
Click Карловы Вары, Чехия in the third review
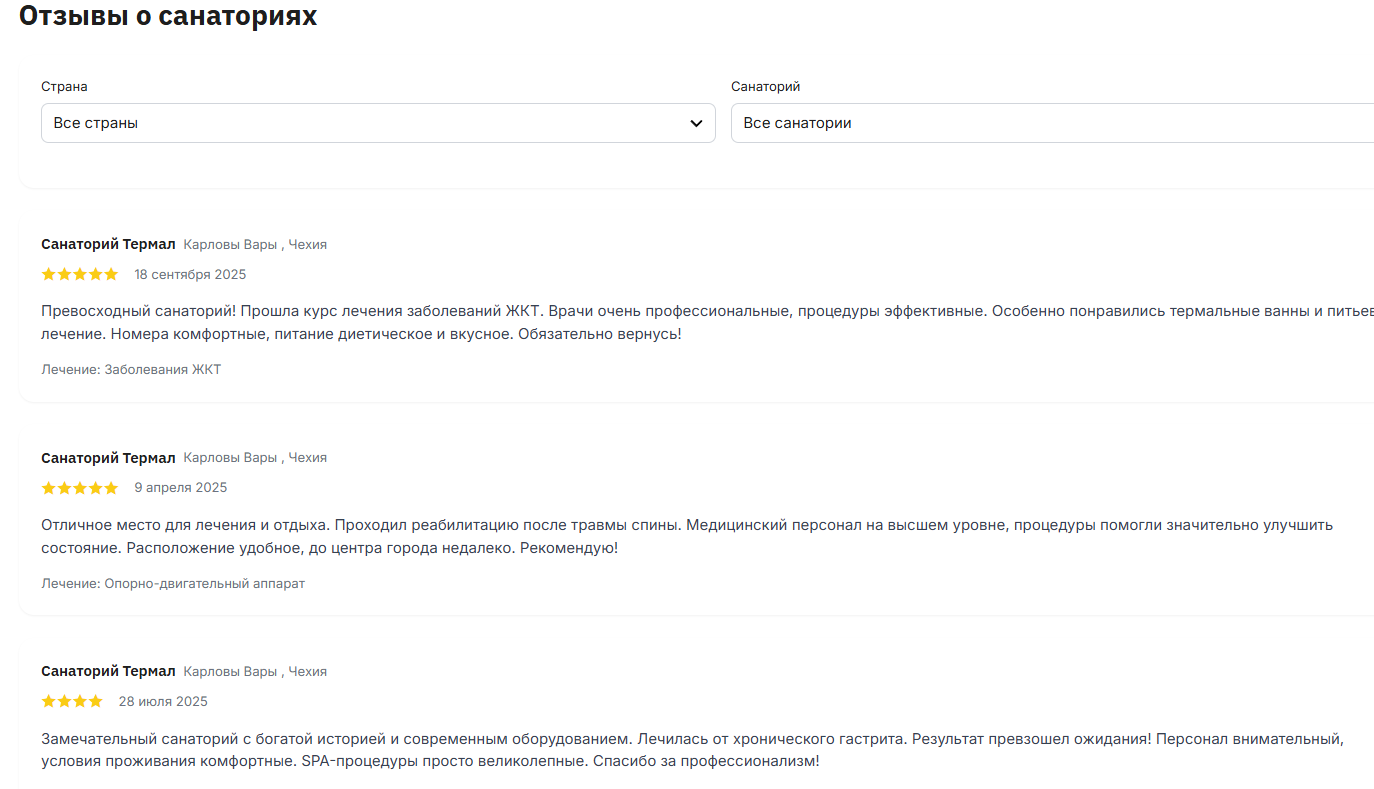(255, 672)
